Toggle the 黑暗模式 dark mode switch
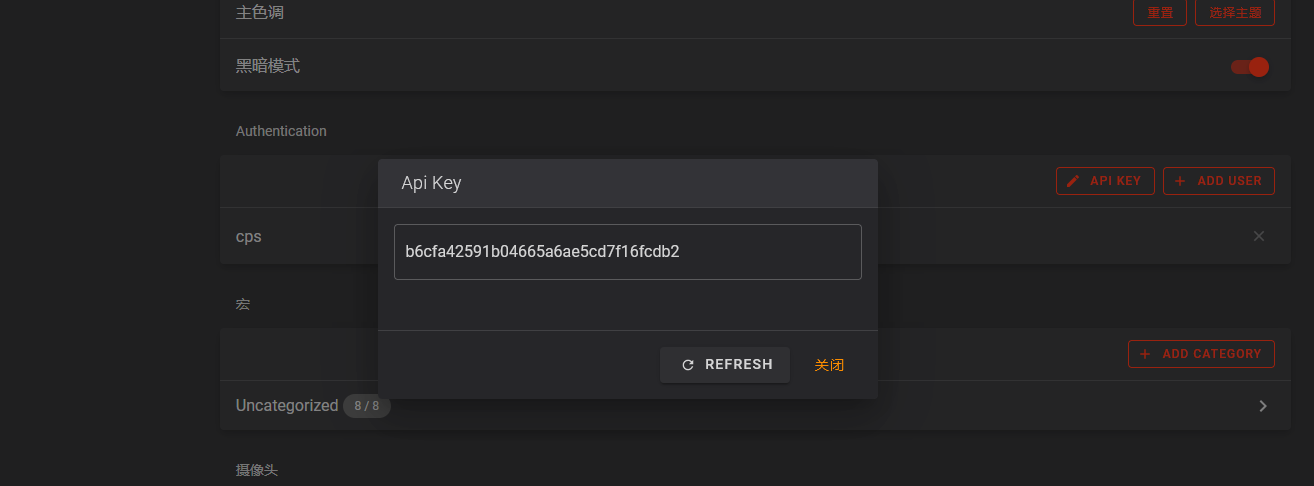 pyautogui.click(x=1250, y=67)
